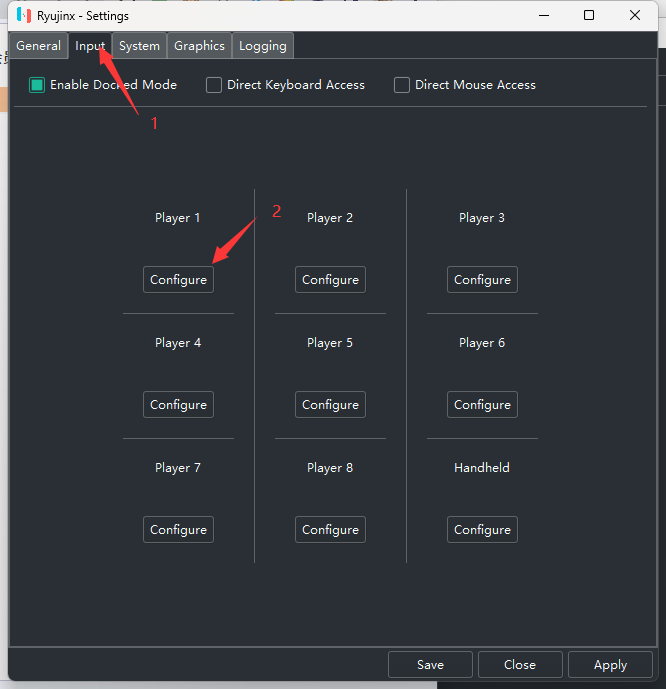Enable Direct Mouse Access checkbox
Image resolution: width=666 pixels, height=689 pixels.
[402, 85]
